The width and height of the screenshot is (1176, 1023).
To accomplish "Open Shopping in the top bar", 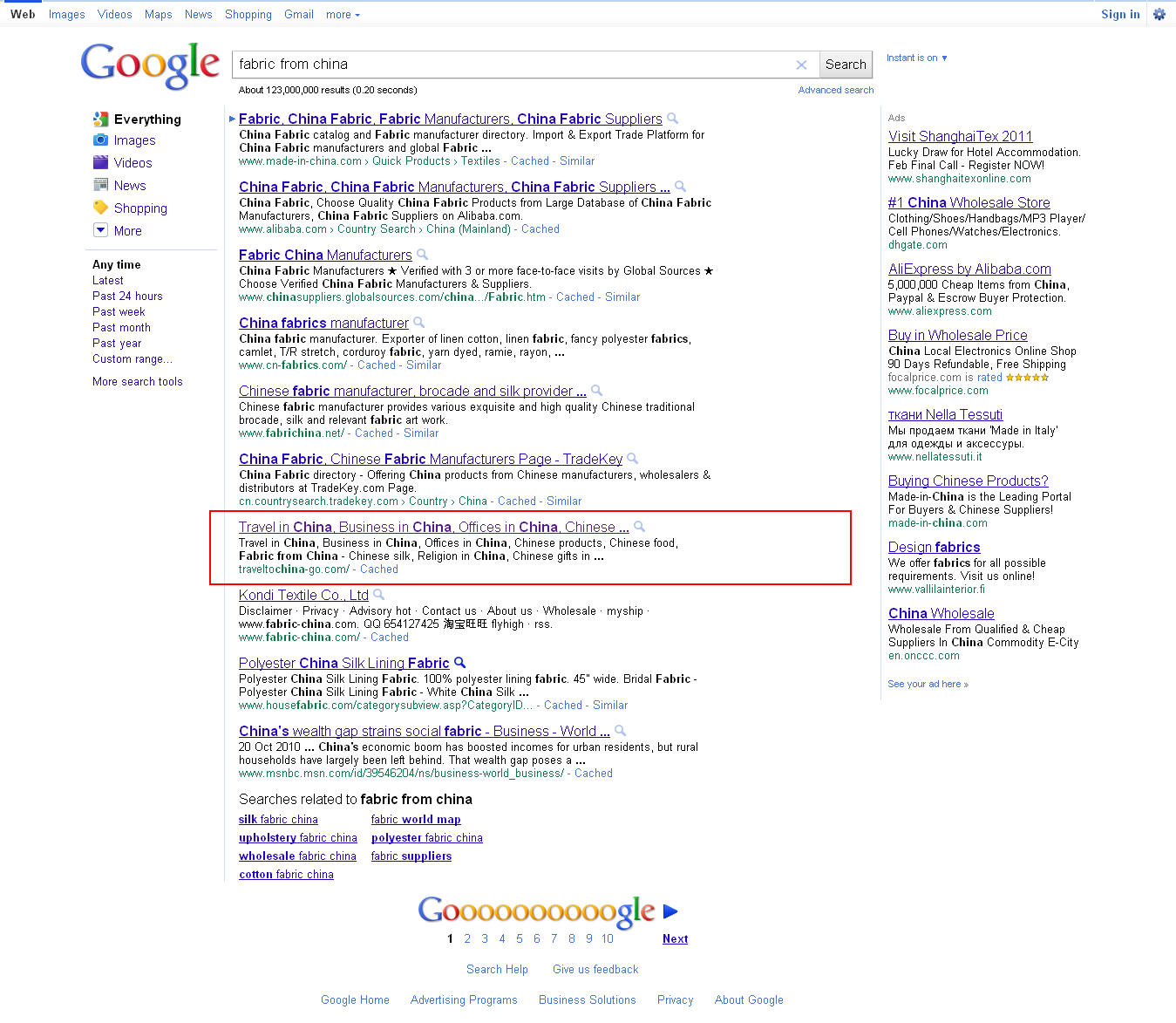I will [x=248, y=15].
